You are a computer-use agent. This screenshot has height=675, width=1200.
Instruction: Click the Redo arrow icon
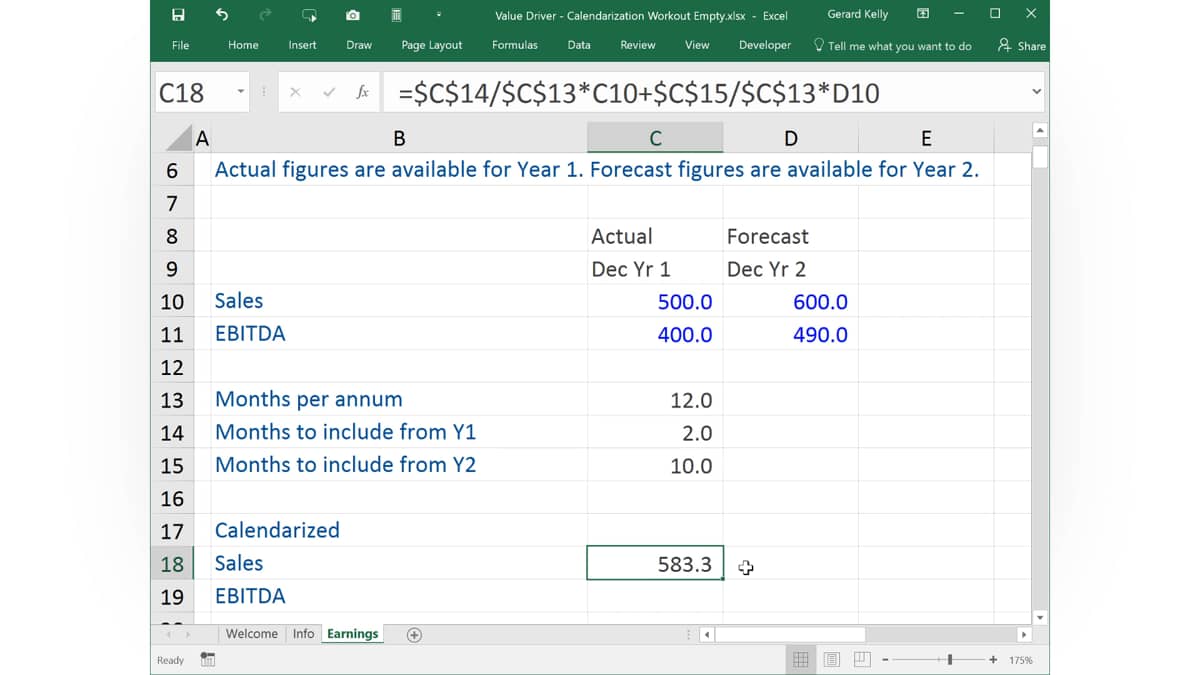pyautogui.click(x=265, y=14)
